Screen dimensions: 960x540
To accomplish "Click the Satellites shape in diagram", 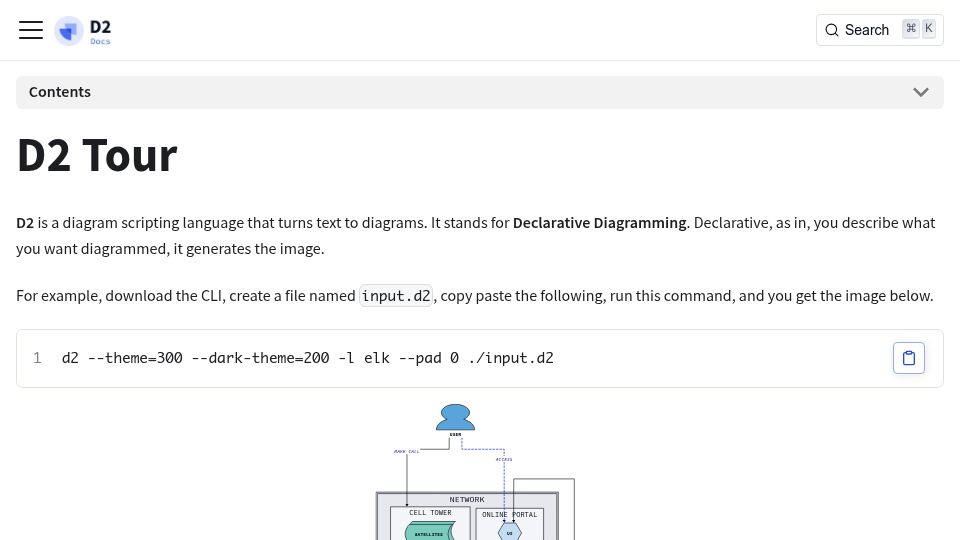I will point(430,531).
